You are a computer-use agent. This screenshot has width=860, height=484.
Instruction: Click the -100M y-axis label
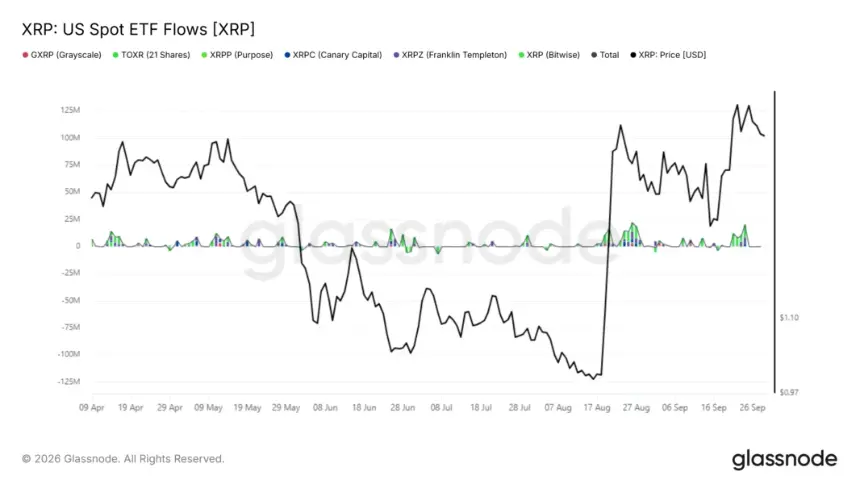[x=69, y=354]
